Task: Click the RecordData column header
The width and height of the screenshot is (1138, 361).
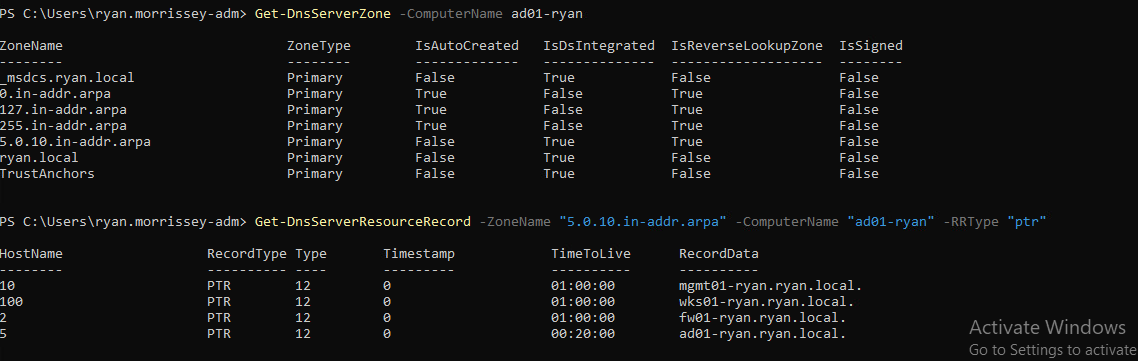Action: point(719,253)
